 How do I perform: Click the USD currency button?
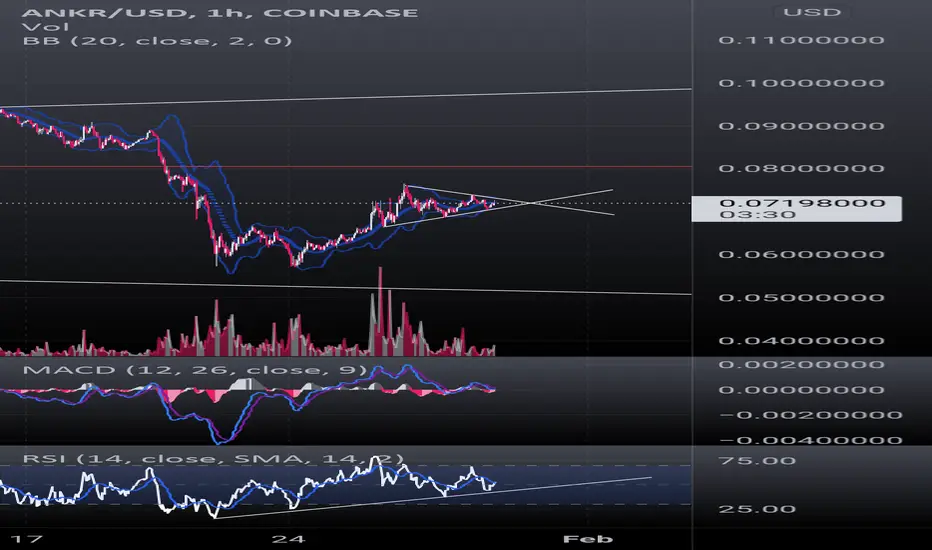(x=812, y=12)
